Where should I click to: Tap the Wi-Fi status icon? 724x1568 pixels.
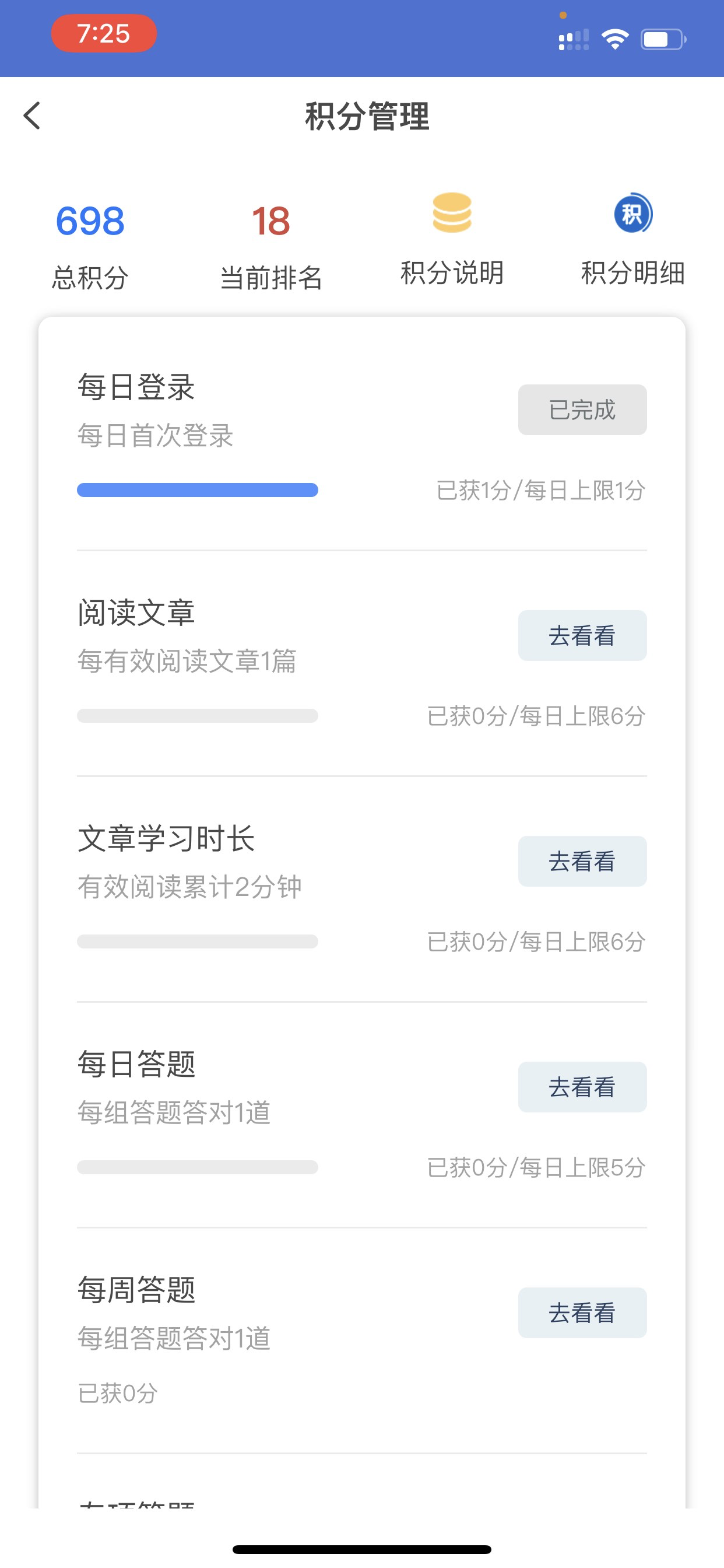[x=615, y=40]
